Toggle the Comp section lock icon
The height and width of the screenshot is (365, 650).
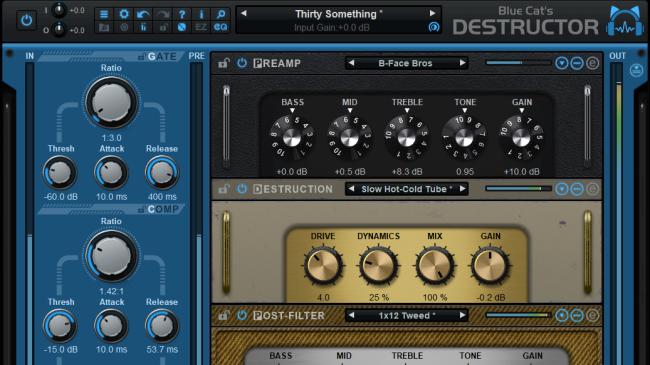(x=141, y=209)
